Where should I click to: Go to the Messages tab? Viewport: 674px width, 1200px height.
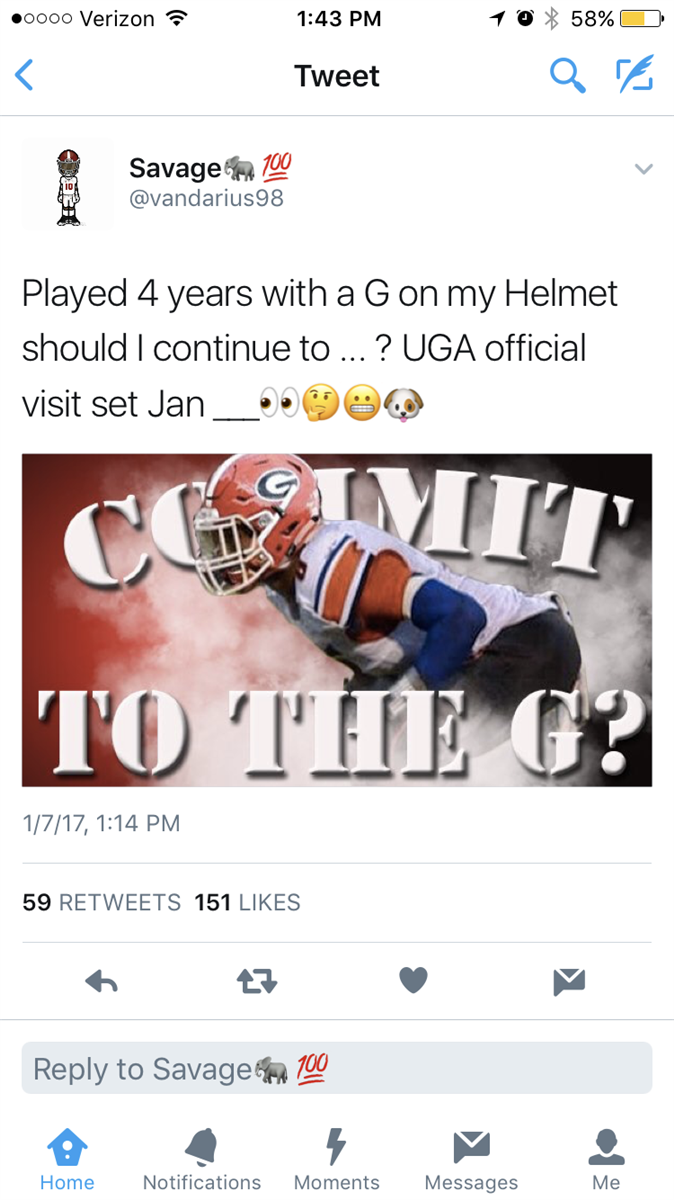pyautogui.click(x=471, y=1160)
